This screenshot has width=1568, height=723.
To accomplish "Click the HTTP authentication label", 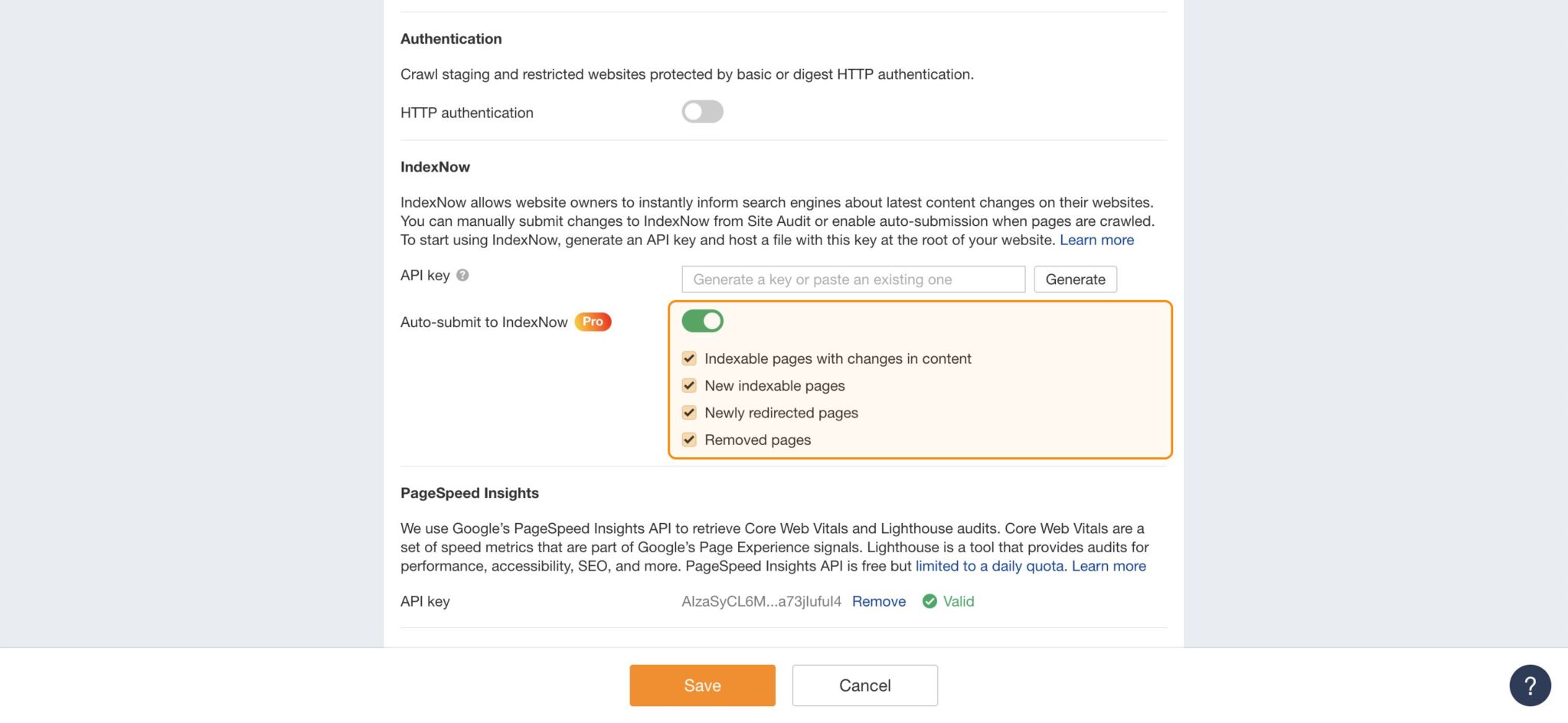I will (x=466, y=112).
